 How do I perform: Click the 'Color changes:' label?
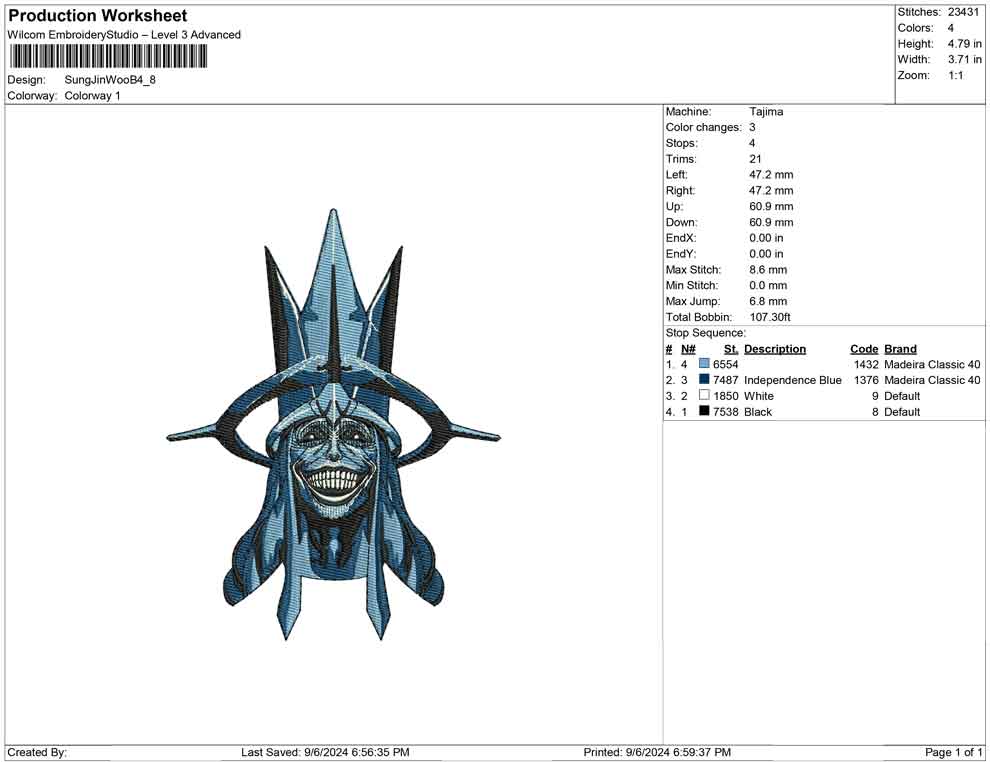[703, 127]
